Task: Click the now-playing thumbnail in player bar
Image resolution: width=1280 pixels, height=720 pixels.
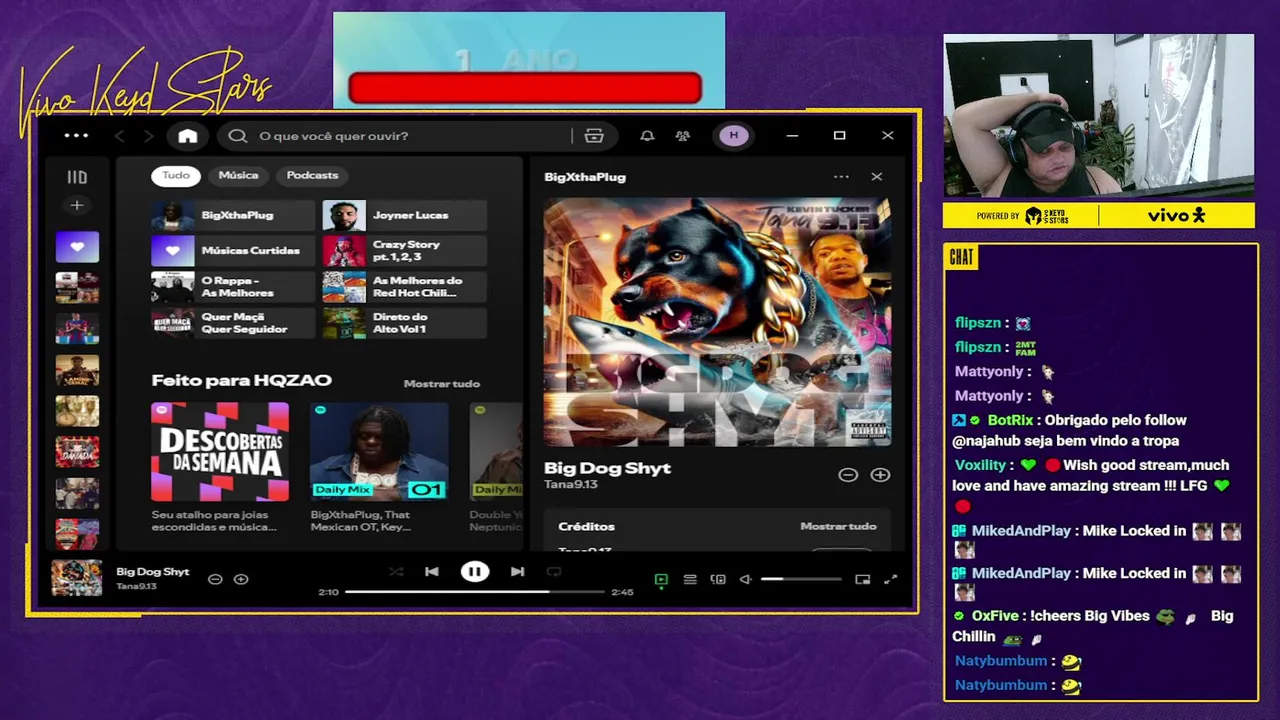Action: [x=77, y=578]
